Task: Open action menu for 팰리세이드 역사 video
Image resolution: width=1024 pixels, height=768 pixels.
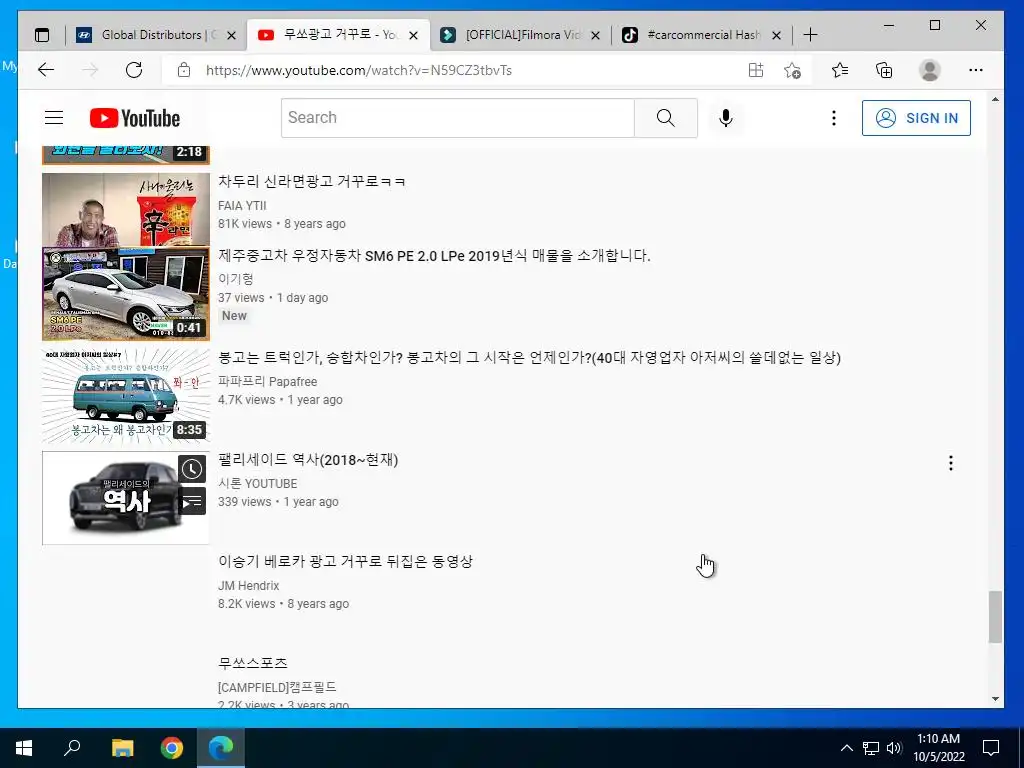Action: pyautogui.click(x=950, y=463)
